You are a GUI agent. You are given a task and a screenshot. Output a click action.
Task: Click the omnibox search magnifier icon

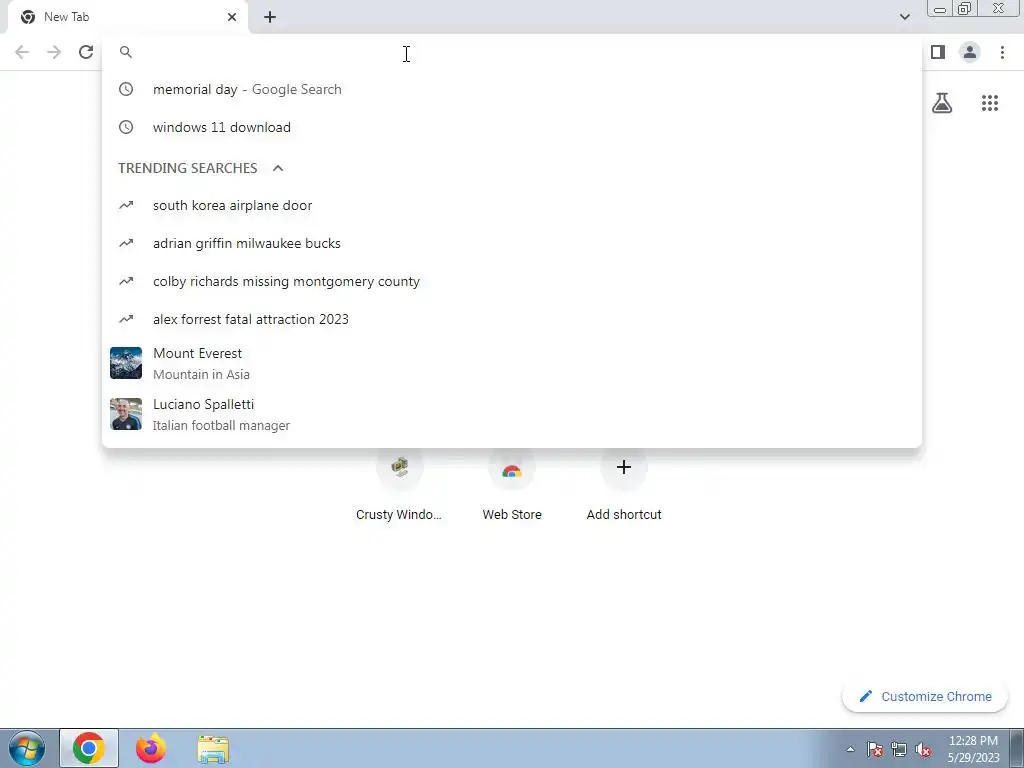126,52
